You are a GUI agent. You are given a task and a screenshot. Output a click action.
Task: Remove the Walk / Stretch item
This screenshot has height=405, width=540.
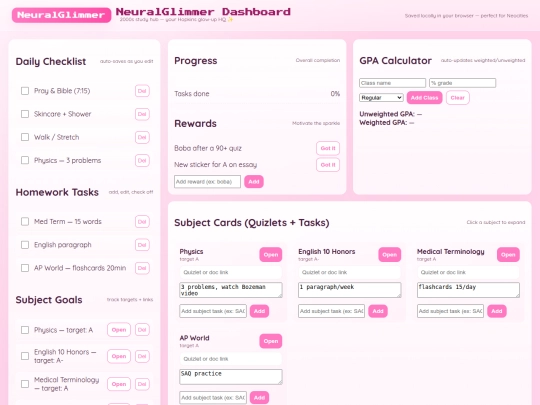tap(142, 137)
